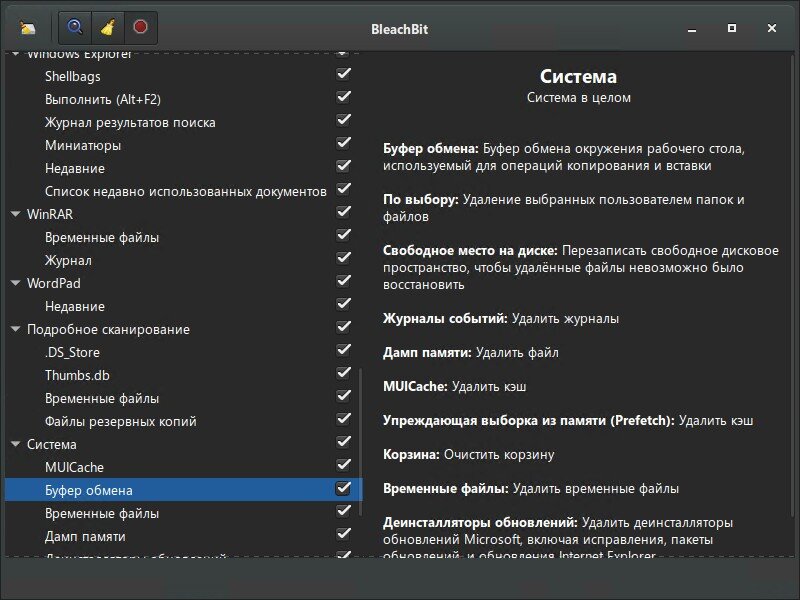Select Временные файлы under Система
Image resolution: width=800 pixels, height=600 pixels.
[183, 513]
